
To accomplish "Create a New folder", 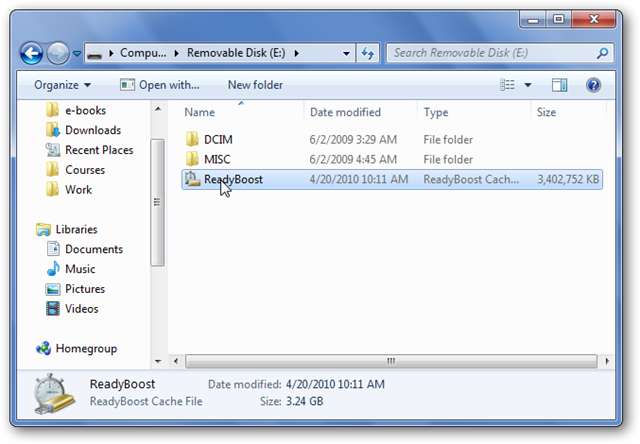I will tap(255, 85).
